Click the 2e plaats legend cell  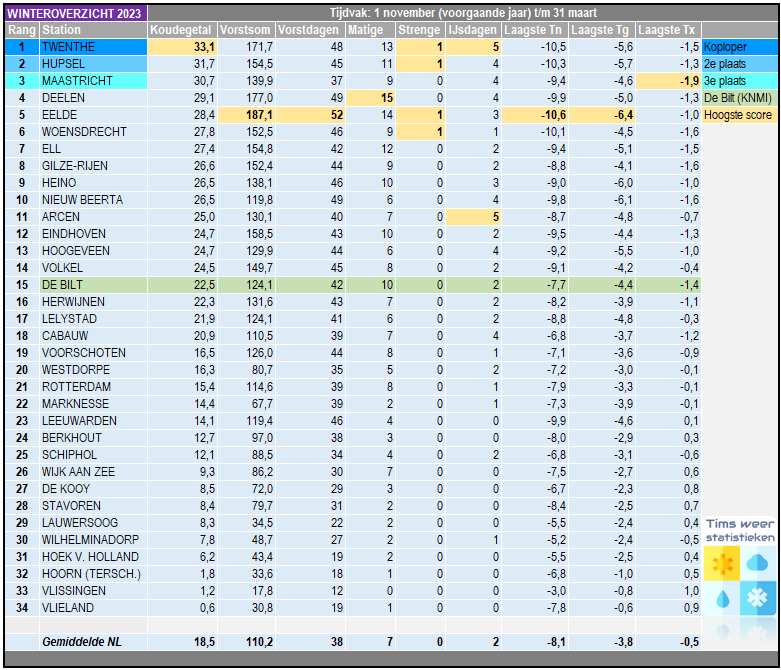740,64
